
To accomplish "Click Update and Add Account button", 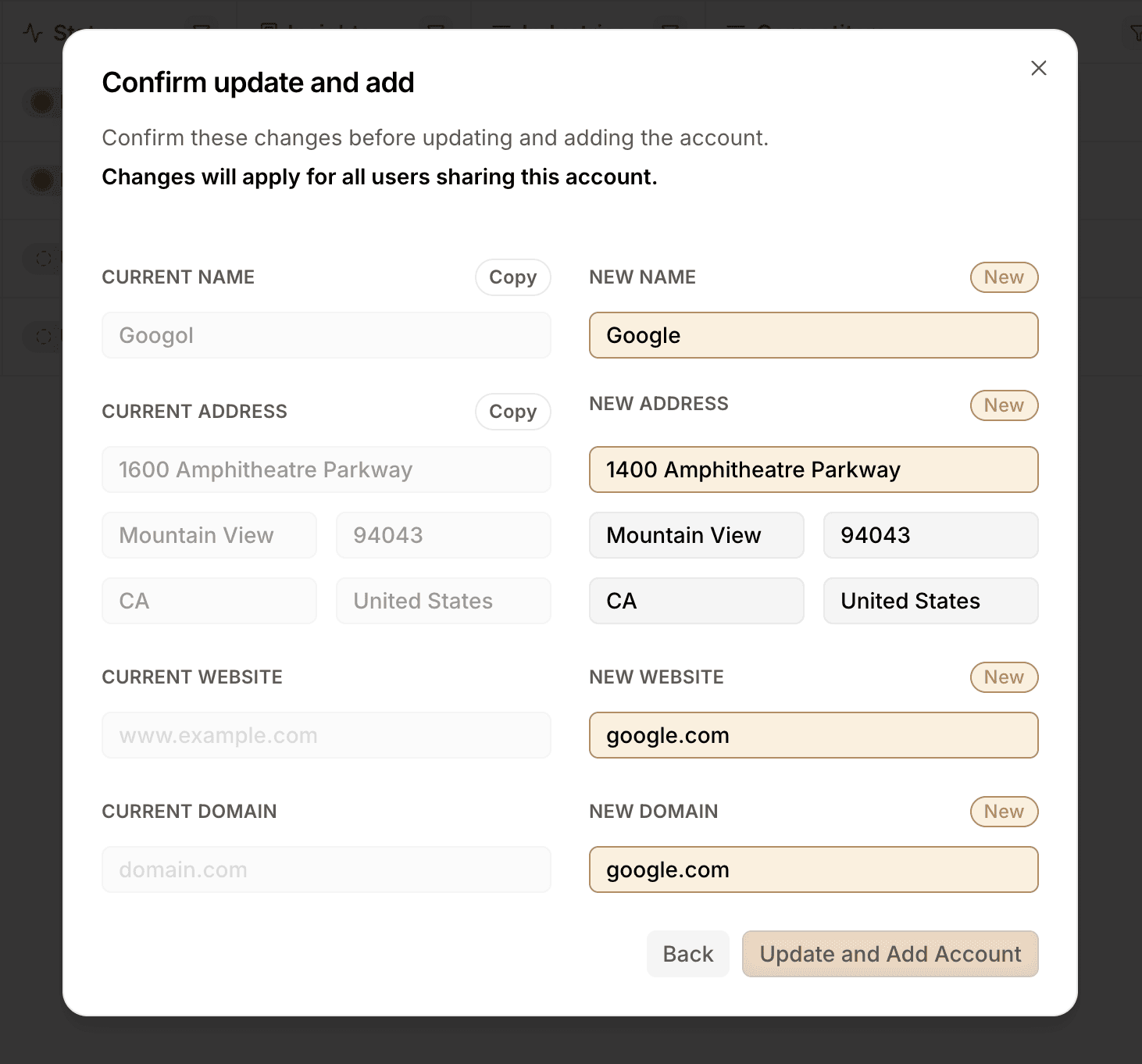I will (x=890, y=954).
